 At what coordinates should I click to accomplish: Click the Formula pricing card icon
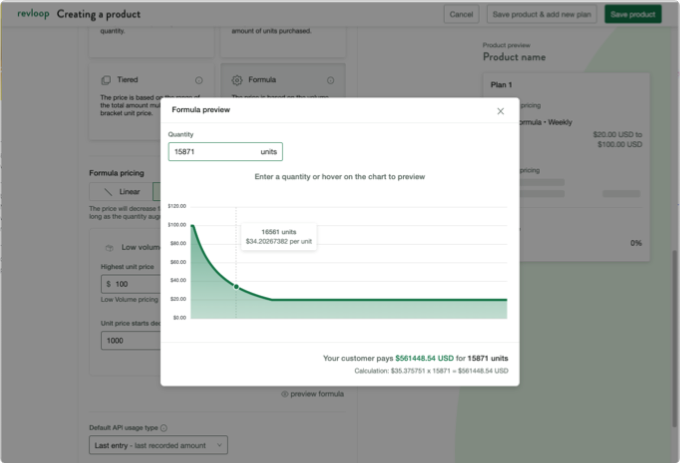237,80
